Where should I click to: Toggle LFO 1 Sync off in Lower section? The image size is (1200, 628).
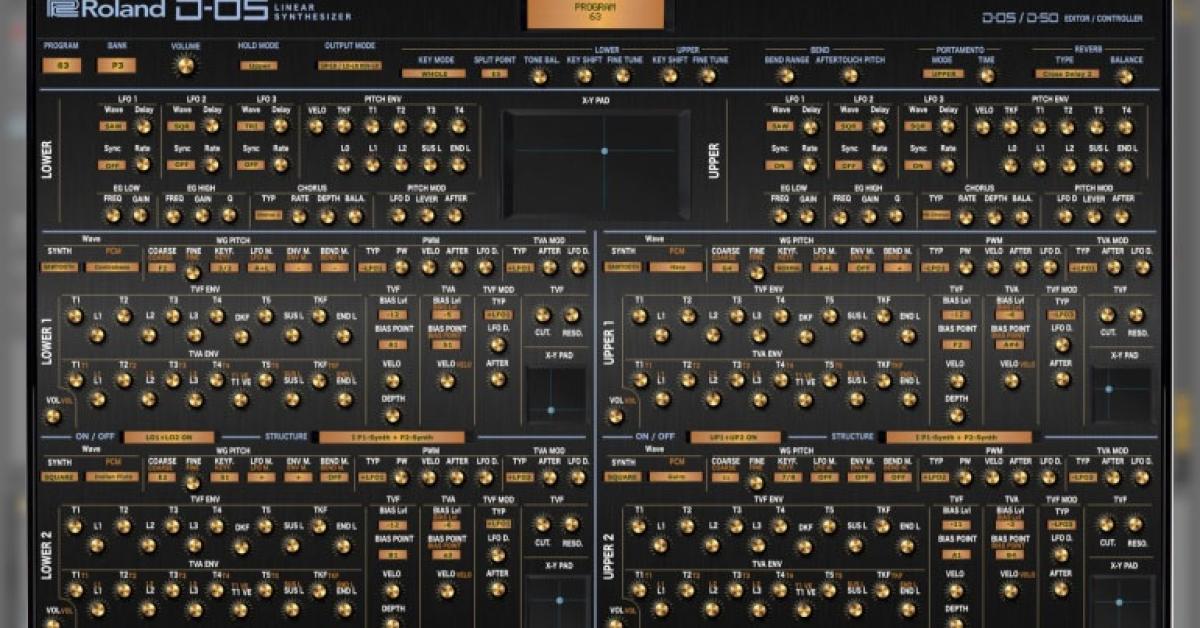click(x=112, y=166)
